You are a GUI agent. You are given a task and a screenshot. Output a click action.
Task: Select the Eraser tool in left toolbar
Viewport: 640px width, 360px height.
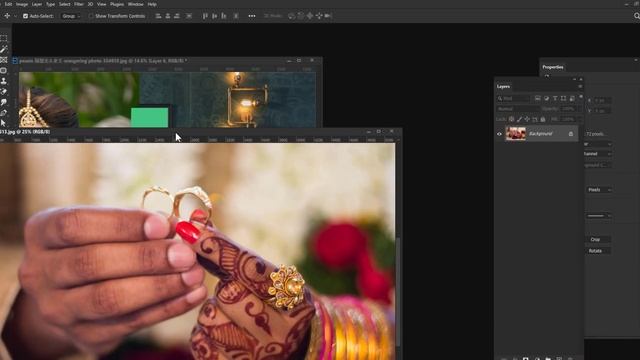[4, 91]
